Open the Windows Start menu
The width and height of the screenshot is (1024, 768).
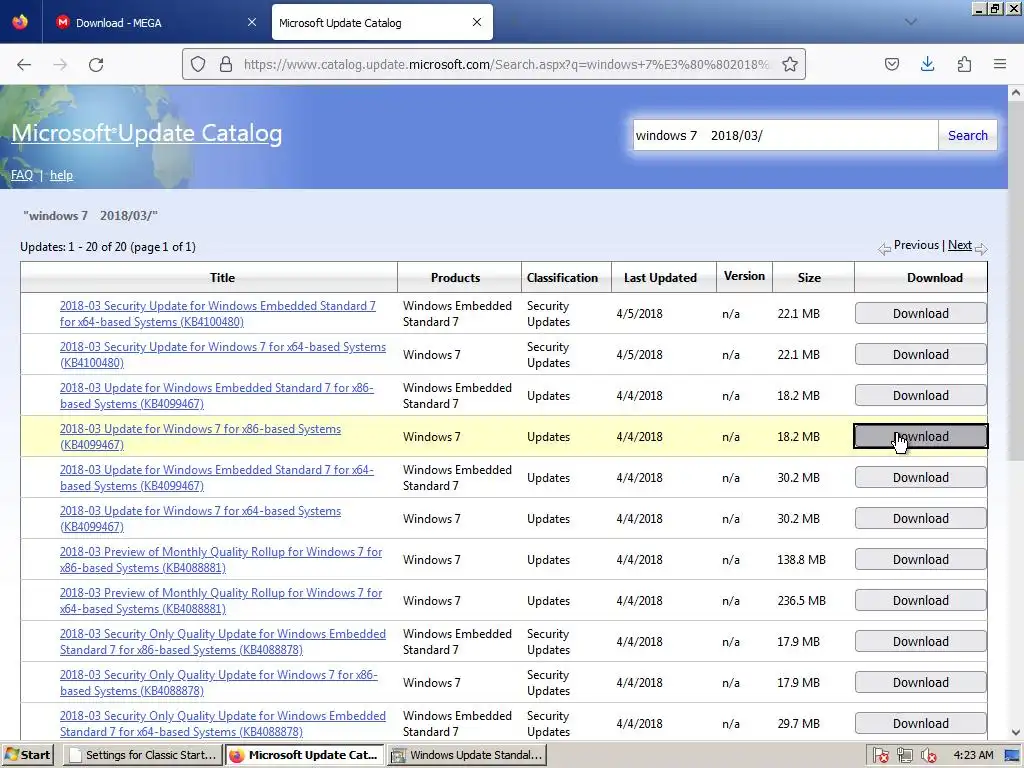click(27, 755)
